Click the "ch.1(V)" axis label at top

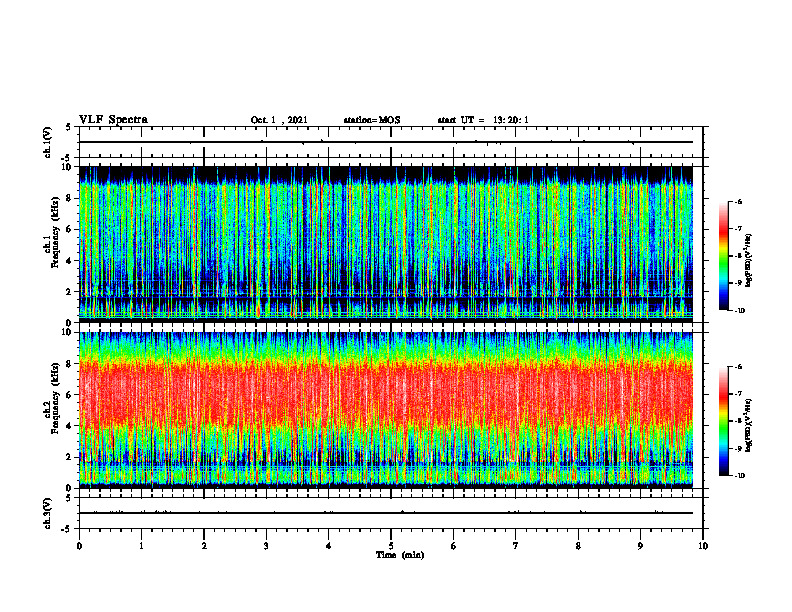pos(48,142)
